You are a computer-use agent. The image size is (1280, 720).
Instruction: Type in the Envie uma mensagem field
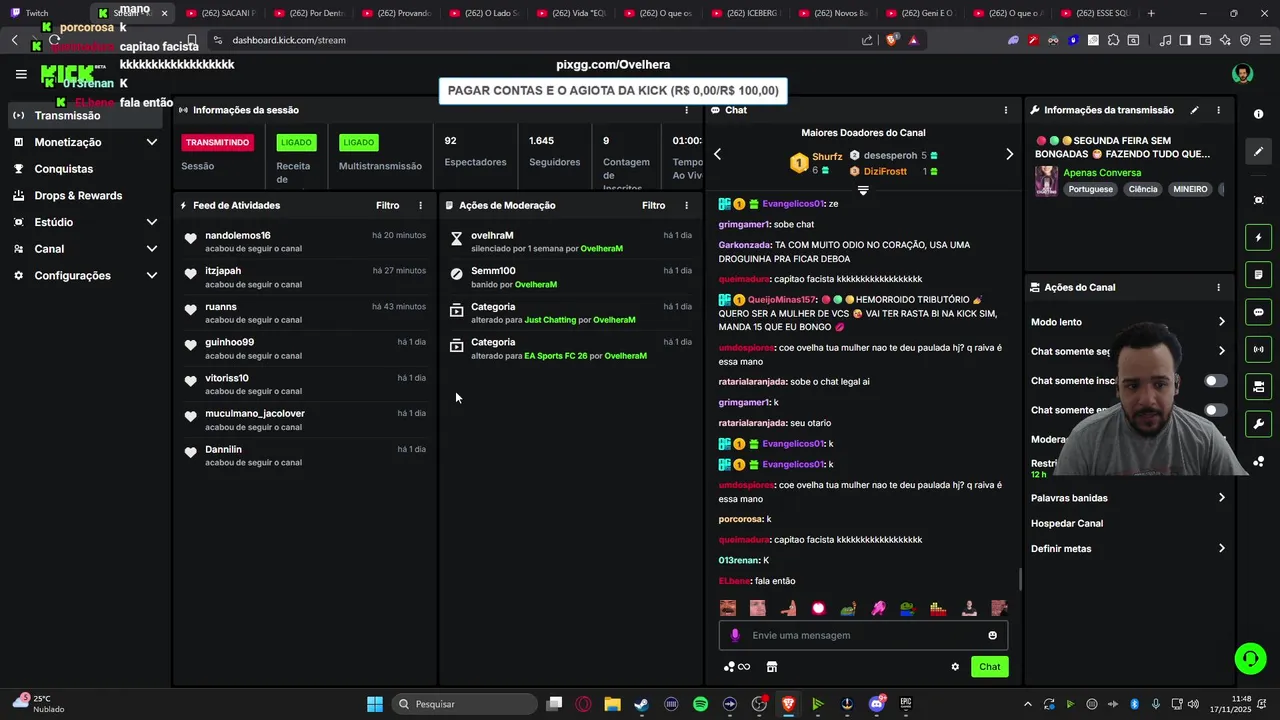863,635
